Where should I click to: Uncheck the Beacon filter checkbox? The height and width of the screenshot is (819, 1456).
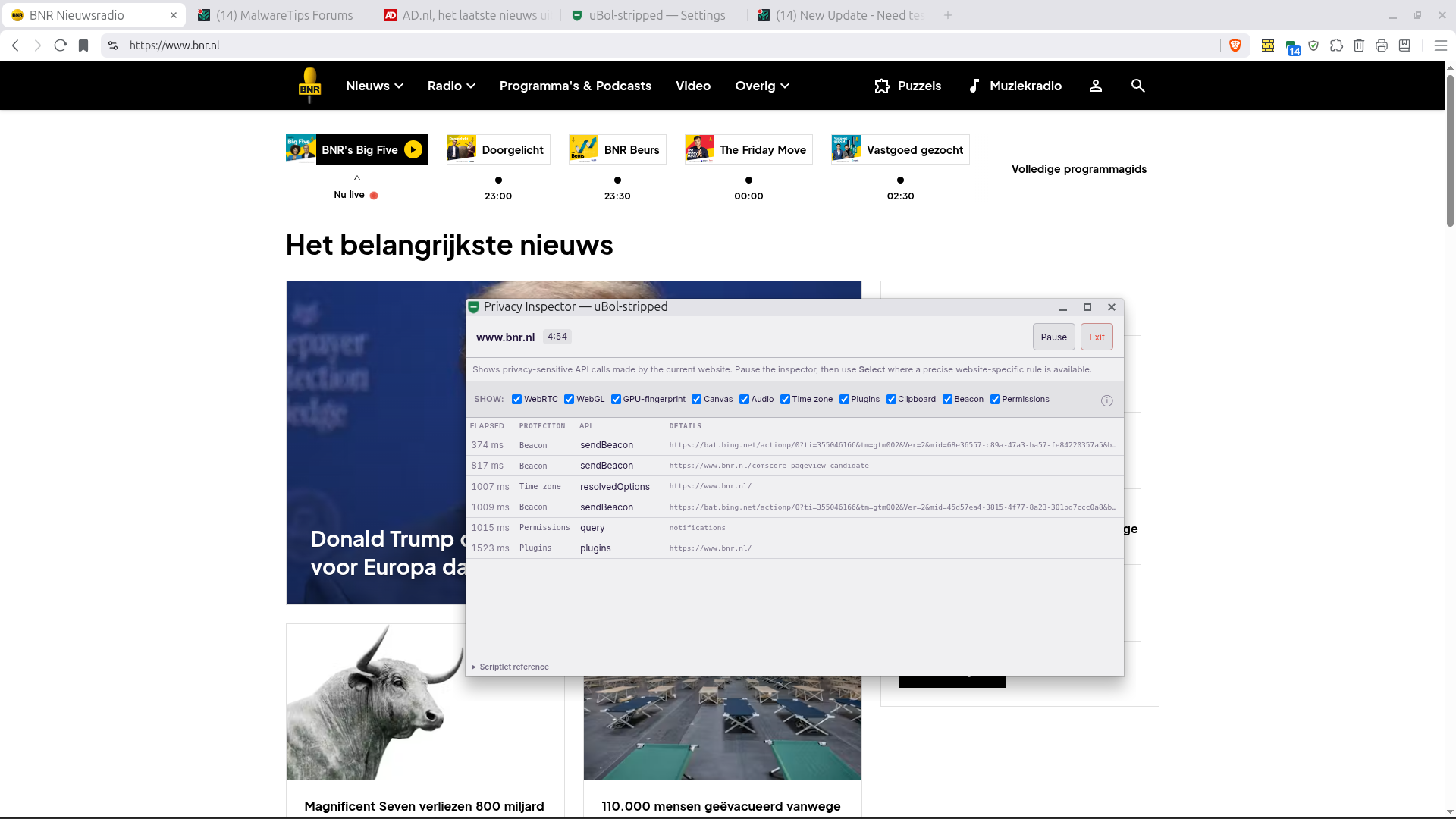947,400
